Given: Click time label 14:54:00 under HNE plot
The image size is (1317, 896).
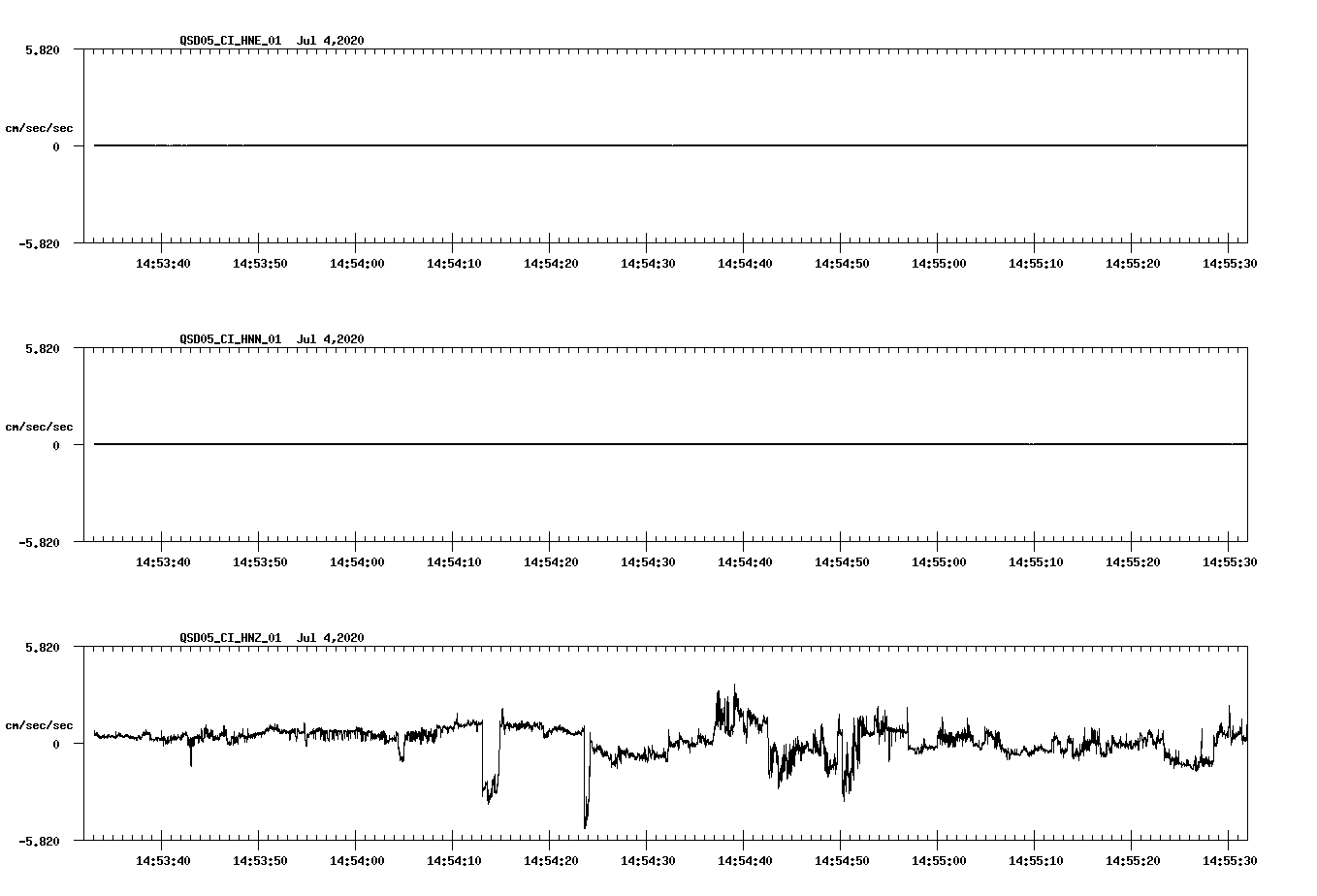Looking at the screenshot, I should tap(357, 264).
